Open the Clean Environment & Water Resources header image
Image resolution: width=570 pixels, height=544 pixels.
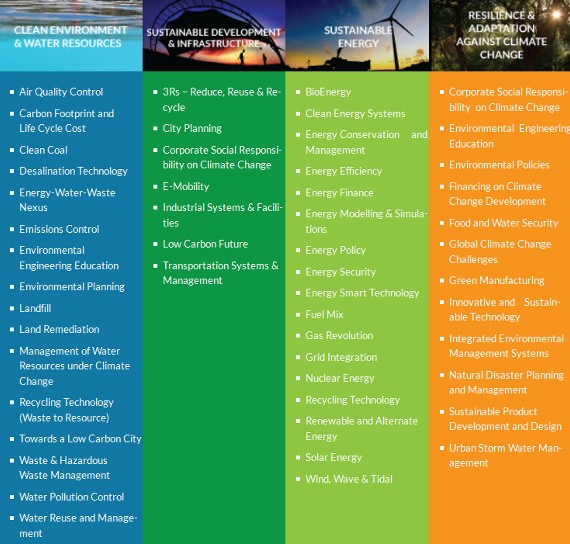tap(71, 35)
